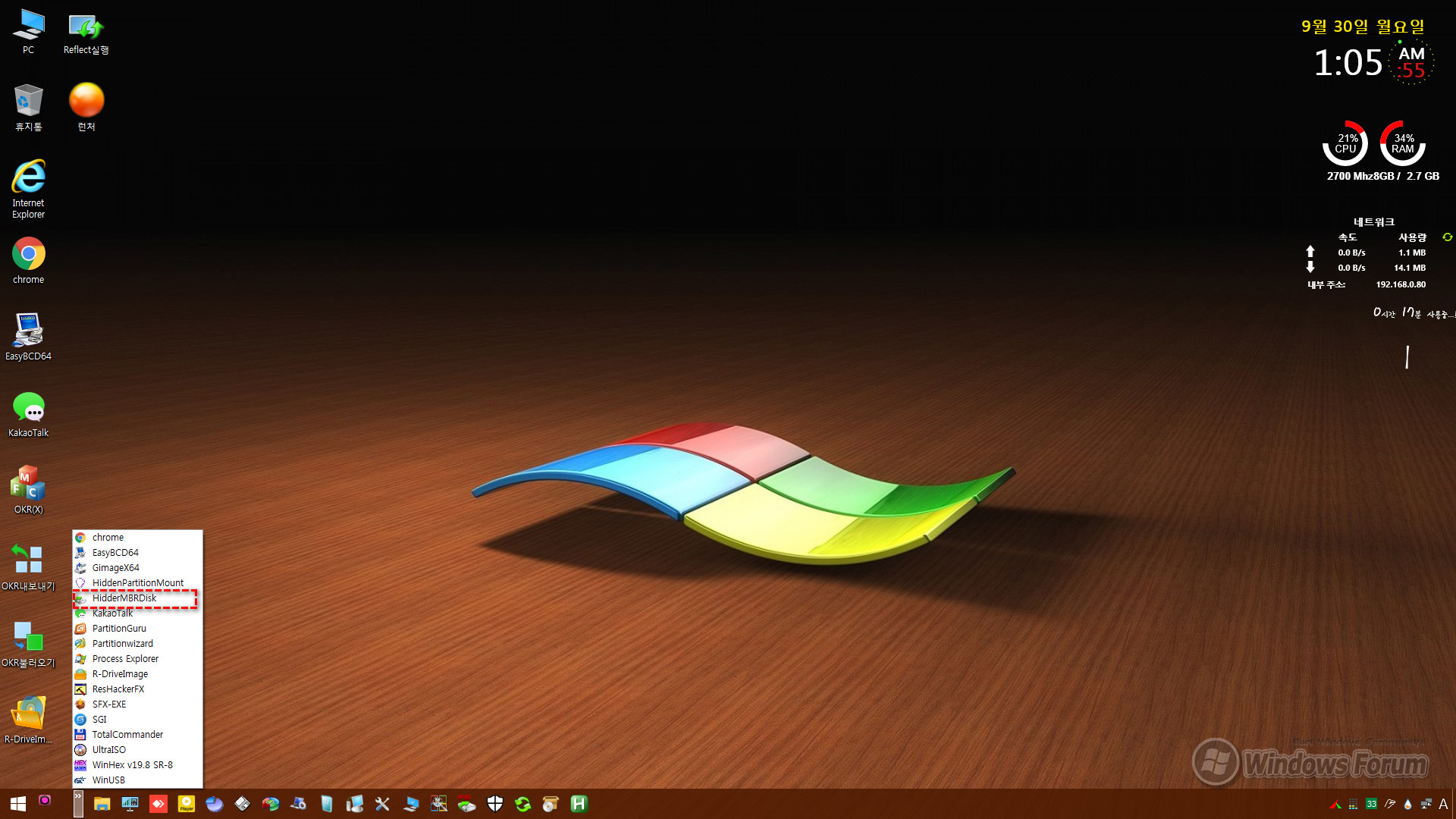Select the EasyBCD64 desktop icon
Screen dimensions: 1456x819
(x=28, y=337)
